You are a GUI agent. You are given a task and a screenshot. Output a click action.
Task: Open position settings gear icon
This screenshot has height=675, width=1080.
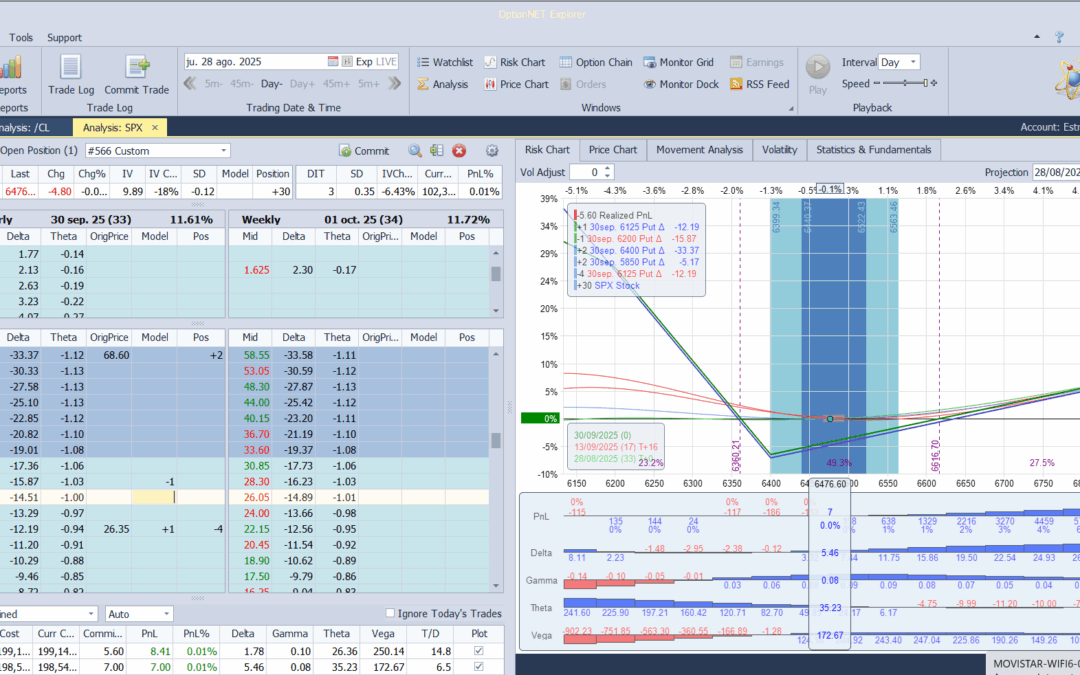492,151
